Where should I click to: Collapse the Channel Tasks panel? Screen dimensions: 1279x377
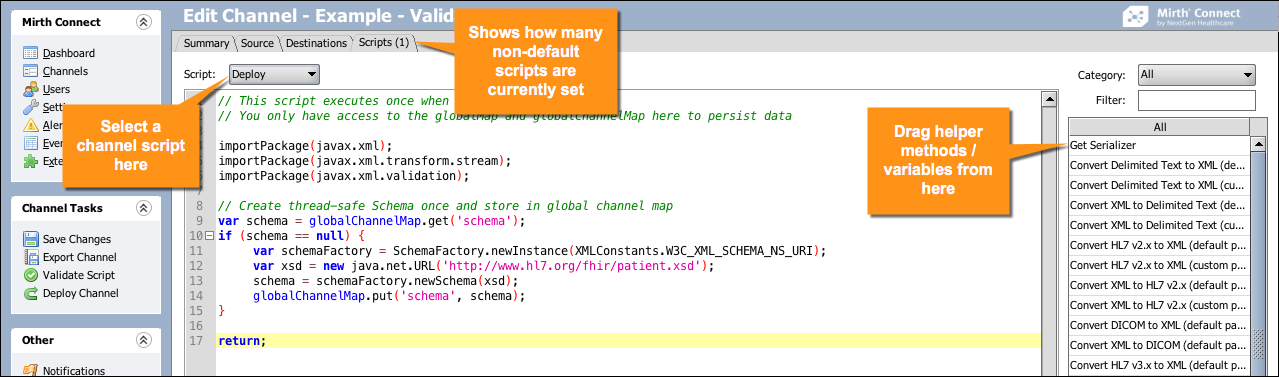143,208
